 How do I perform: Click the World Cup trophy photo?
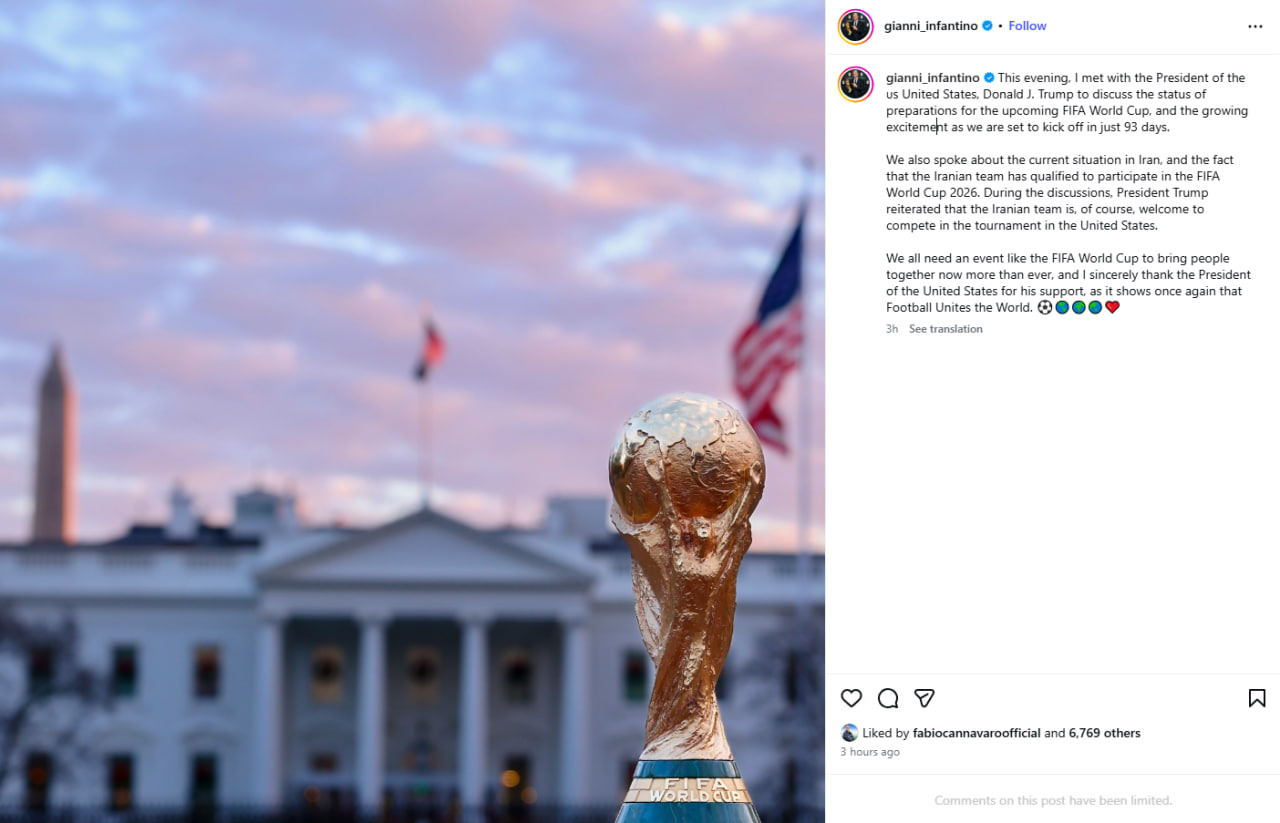click(412, 411)
